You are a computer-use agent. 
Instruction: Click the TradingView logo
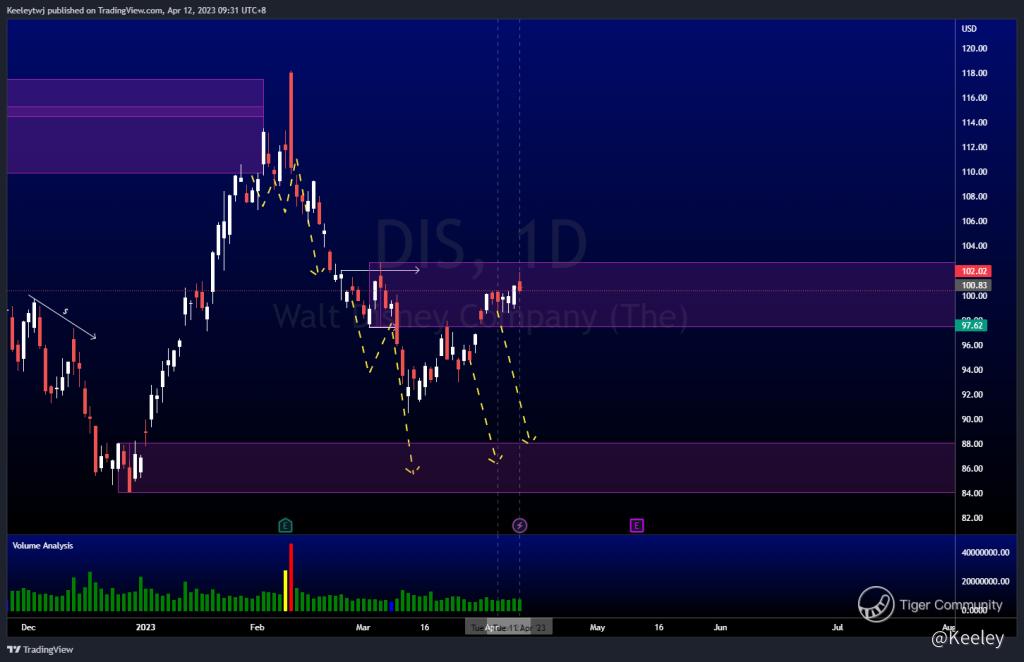(x=40, y=649)
